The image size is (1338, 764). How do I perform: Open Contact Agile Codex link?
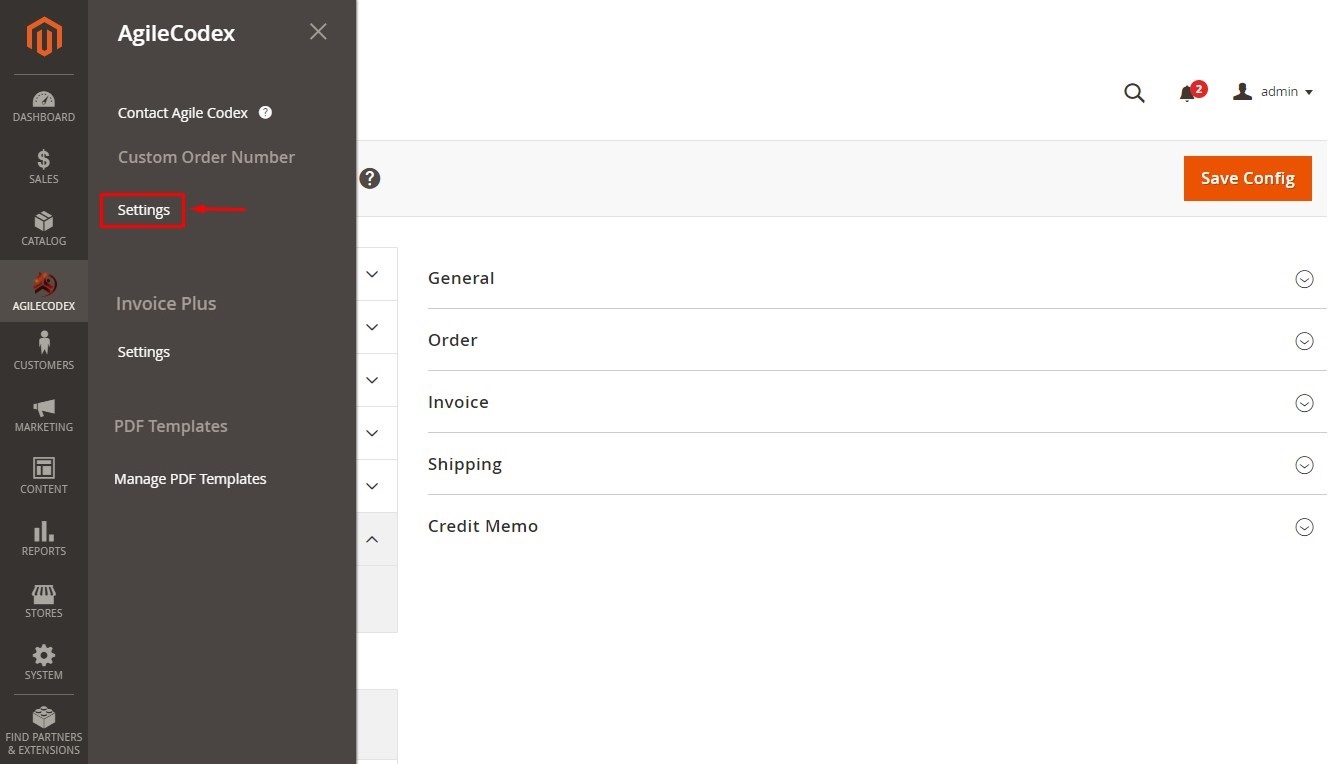coord(183,113)
